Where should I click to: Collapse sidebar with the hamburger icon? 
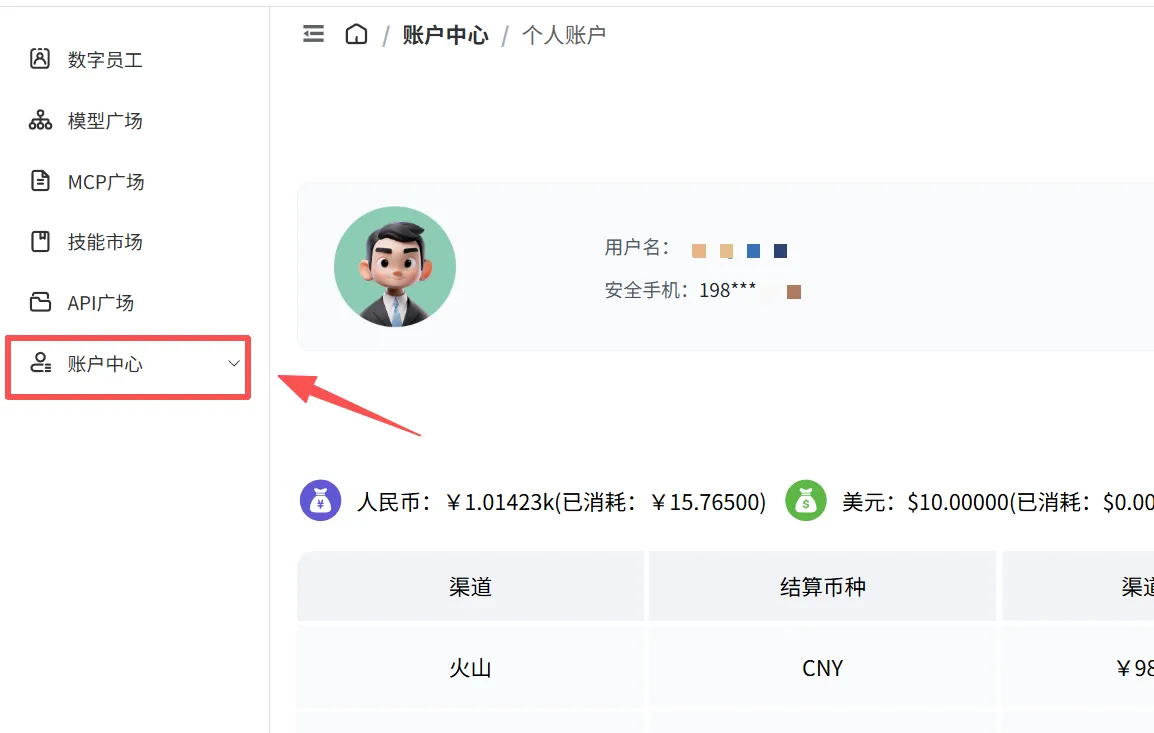coord(314,33)
